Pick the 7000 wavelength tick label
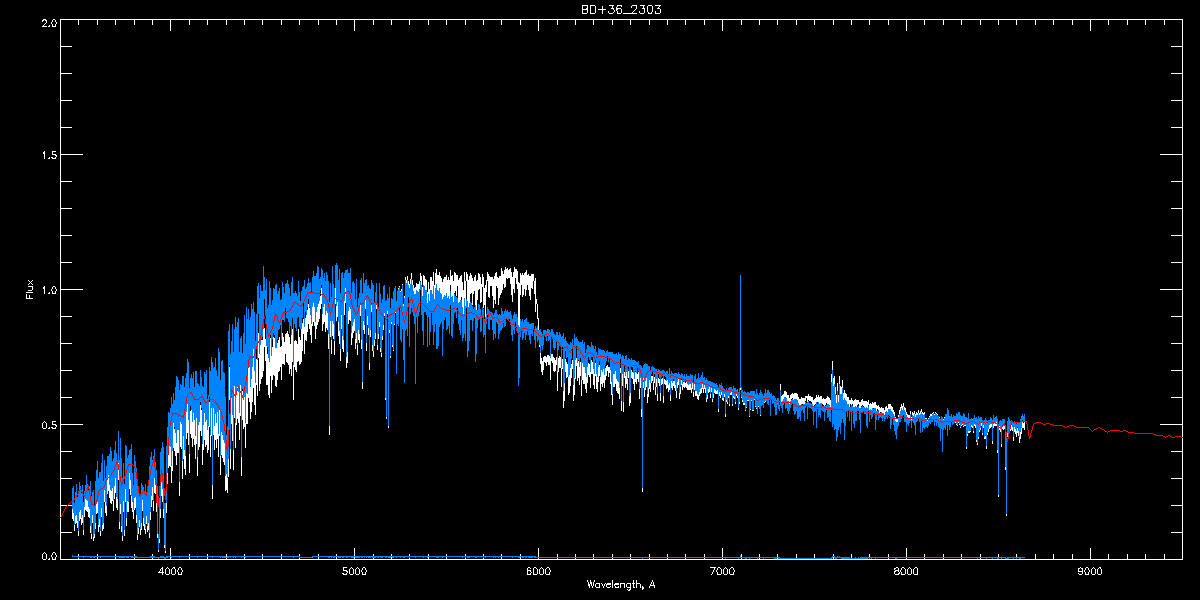1200x600 pixels. click(722, 571)
